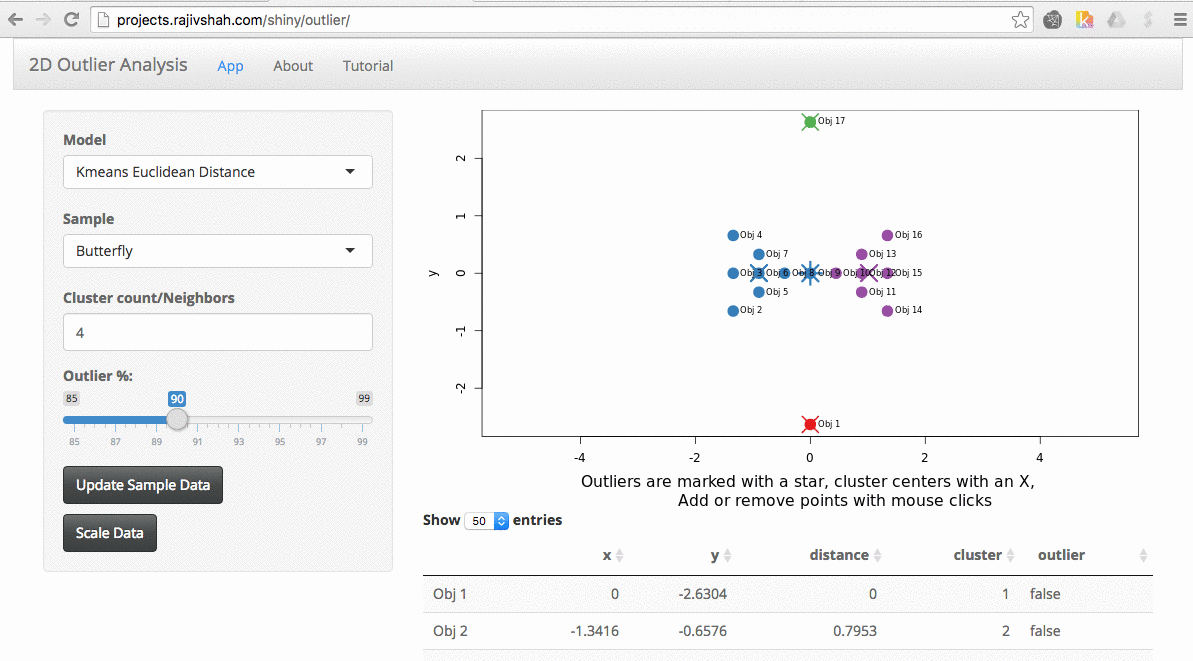Click the colorful K extension icon
Image resolution: width=1193 pixels, height=661 pixels.
point(1084,19)
